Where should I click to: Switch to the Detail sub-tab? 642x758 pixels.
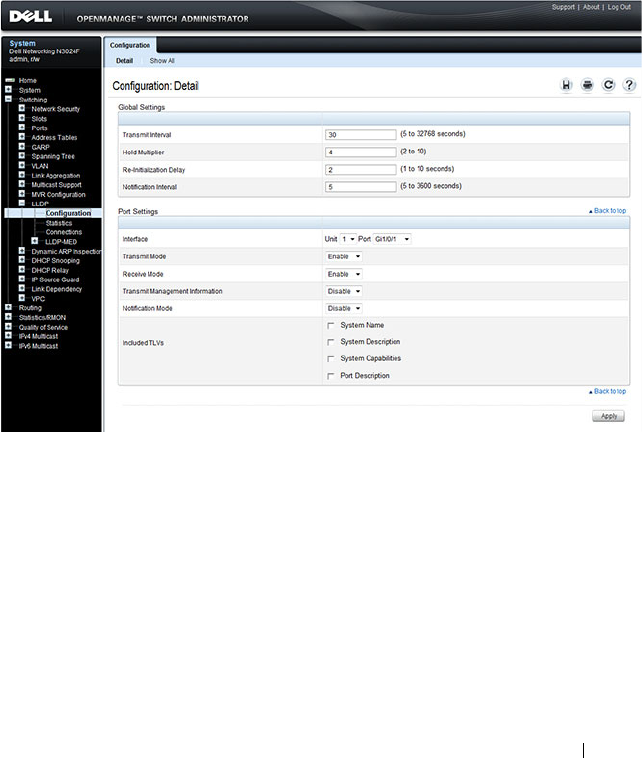pos(124,61)
